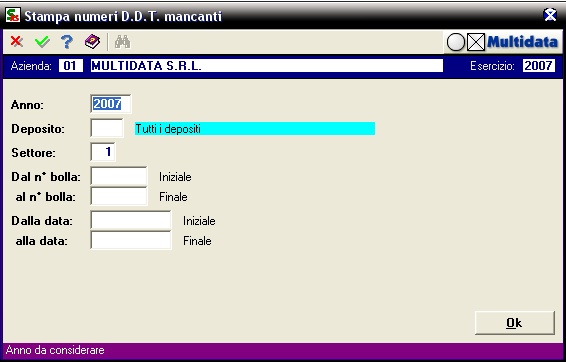Click the alla data input field
566x362 pixels.
(x=131, y=240)
